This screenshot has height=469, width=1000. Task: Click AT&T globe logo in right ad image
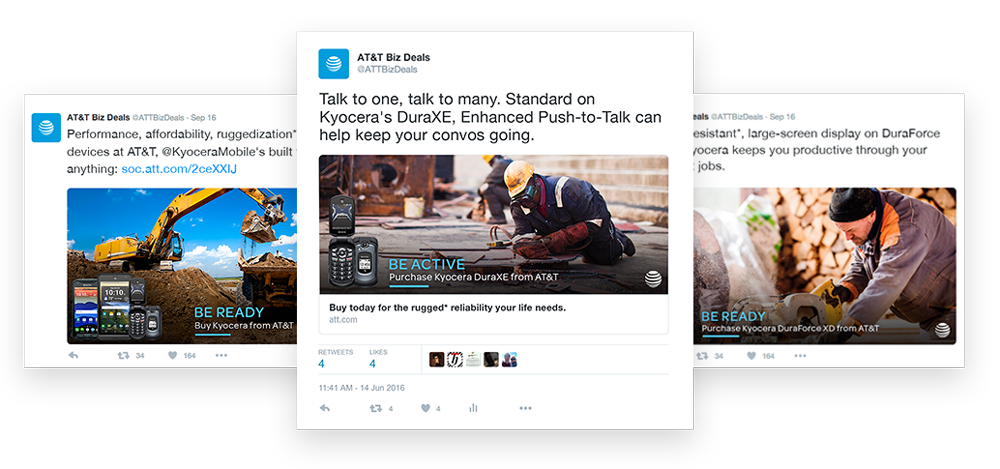tap(943, 330)
